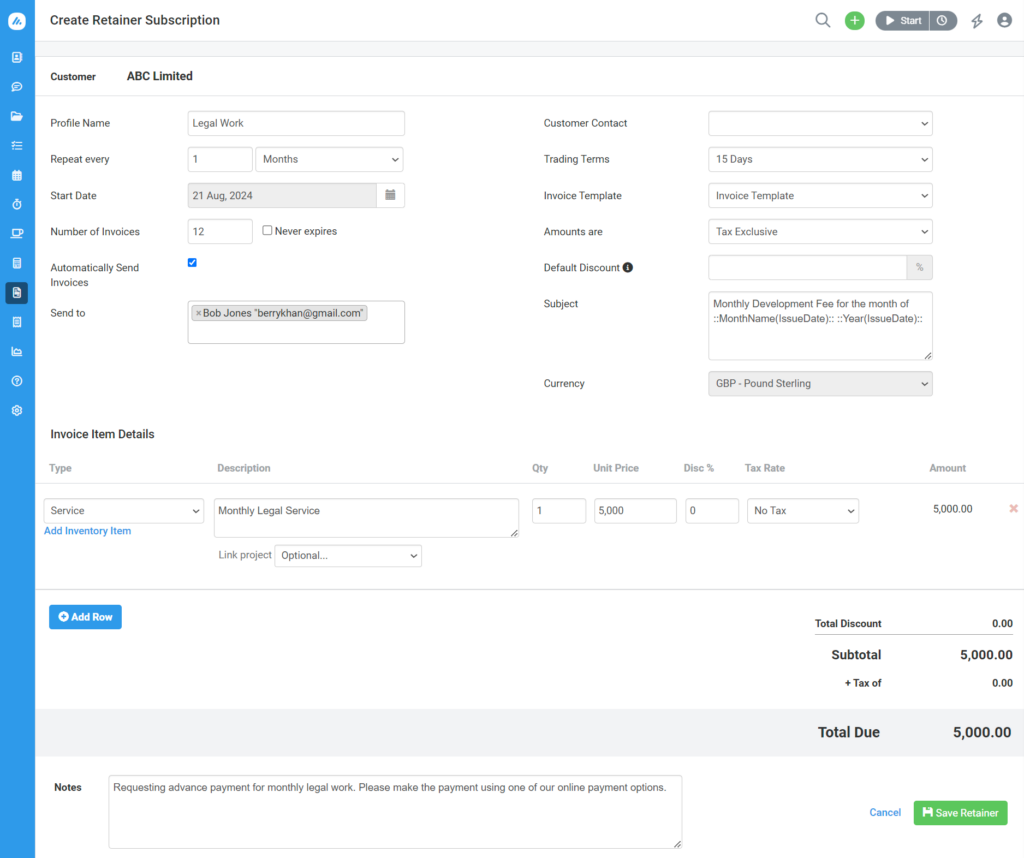Click the Unit Price field
This screenshot has width=1024, height=858.
point(635,511)
